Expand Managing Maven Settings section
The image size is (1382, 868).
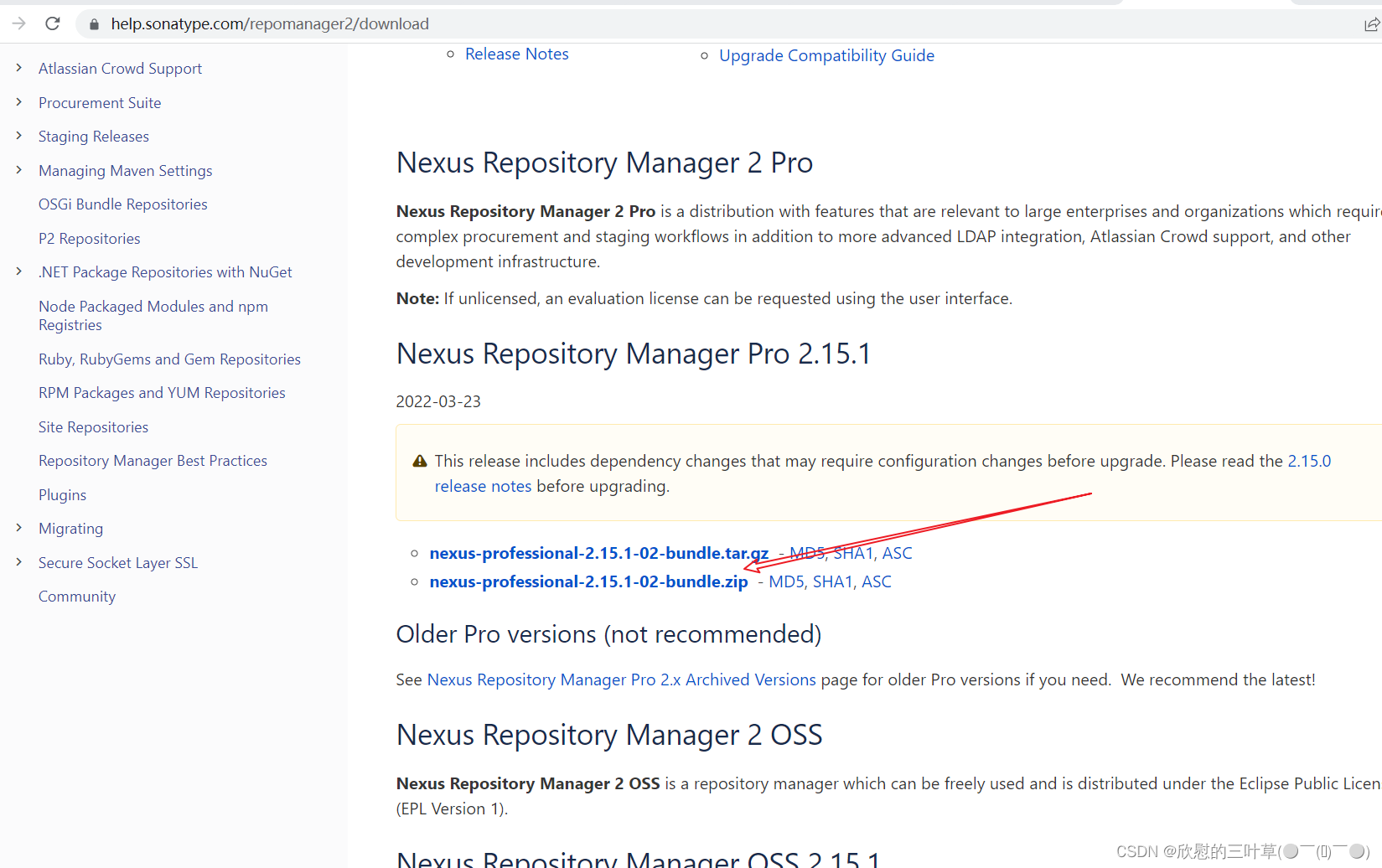(x=19, y=170)
